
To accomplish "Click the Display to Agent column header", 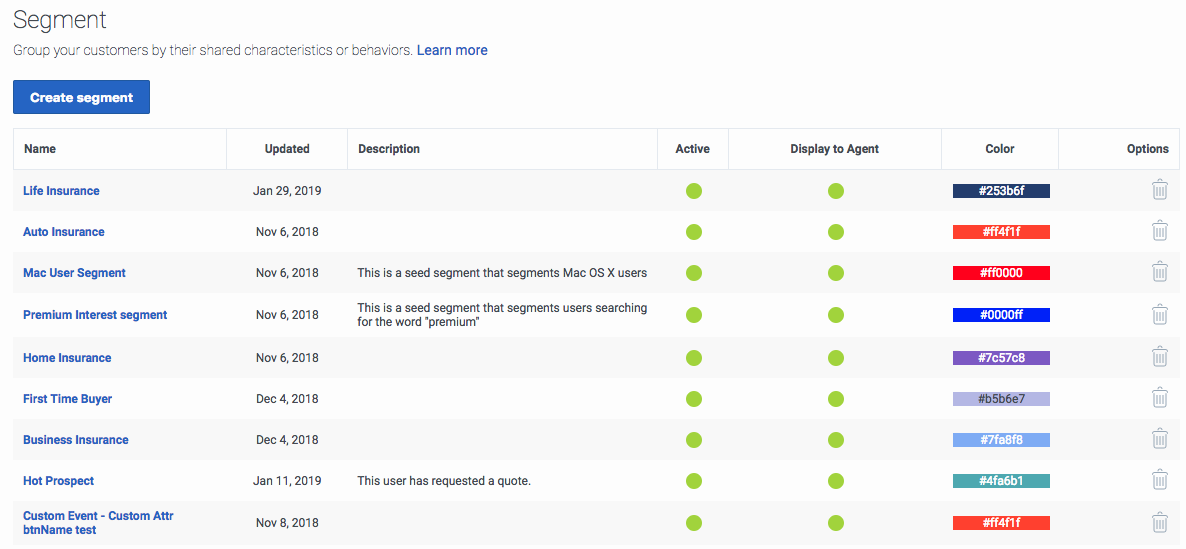I will (834, 149).
